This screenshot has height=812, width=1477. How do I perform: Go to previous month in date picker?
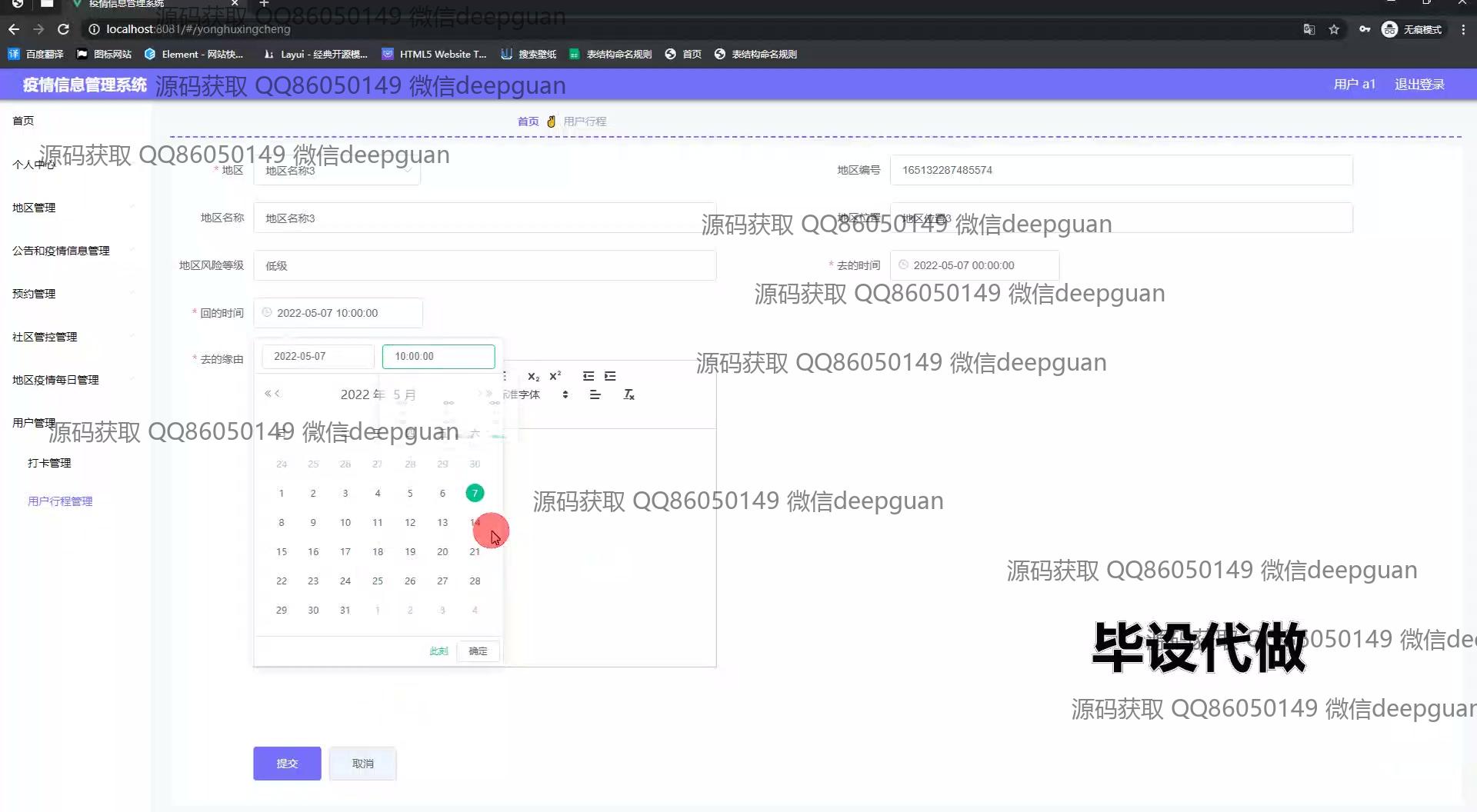(278, 394)
